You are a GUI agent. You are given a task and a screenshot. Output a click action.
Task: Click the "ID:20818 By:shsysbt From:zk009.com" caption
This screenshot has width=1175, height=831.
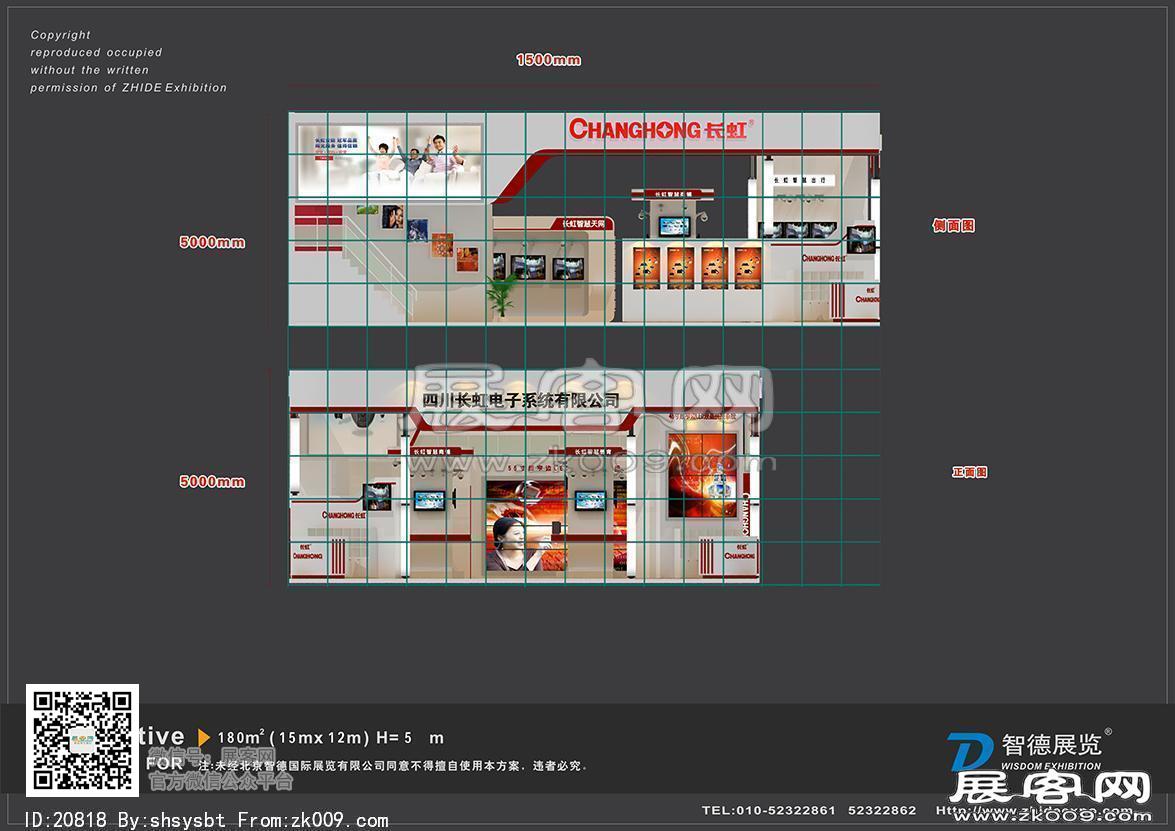pos(207,821)
